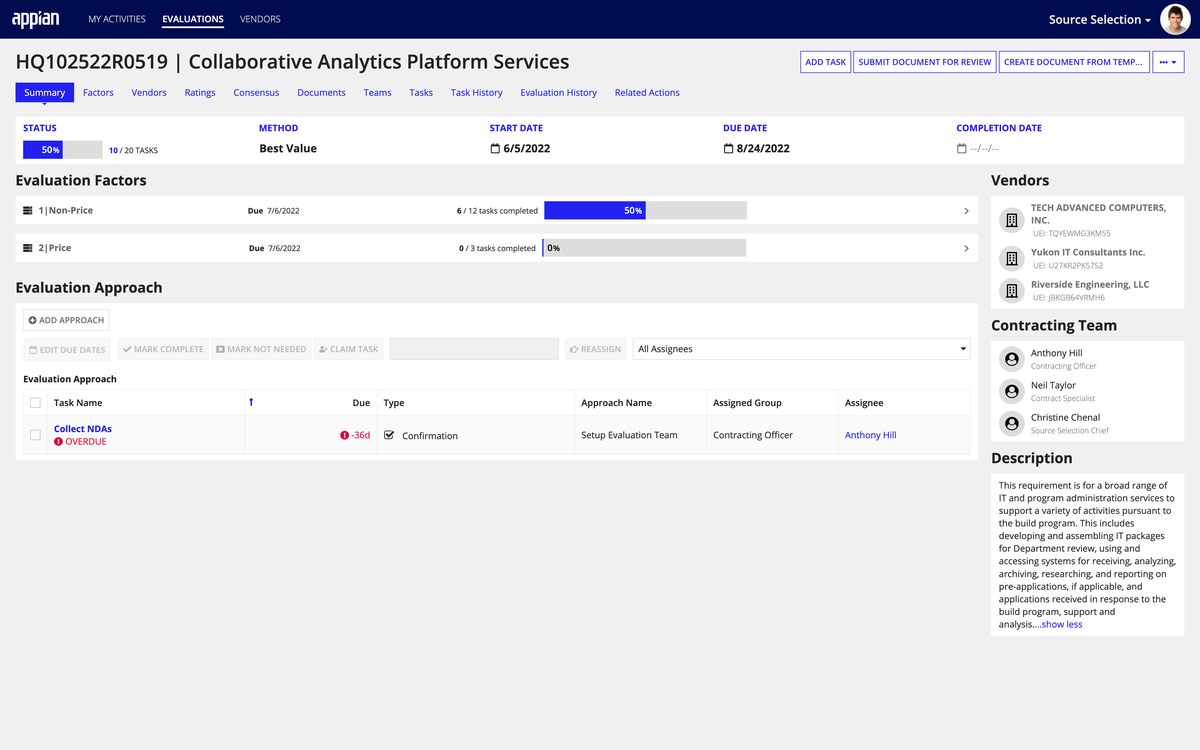Check the Collect NDAs task checkbox
This screenshot has height=750, width=1200.
tap(36, 435)
